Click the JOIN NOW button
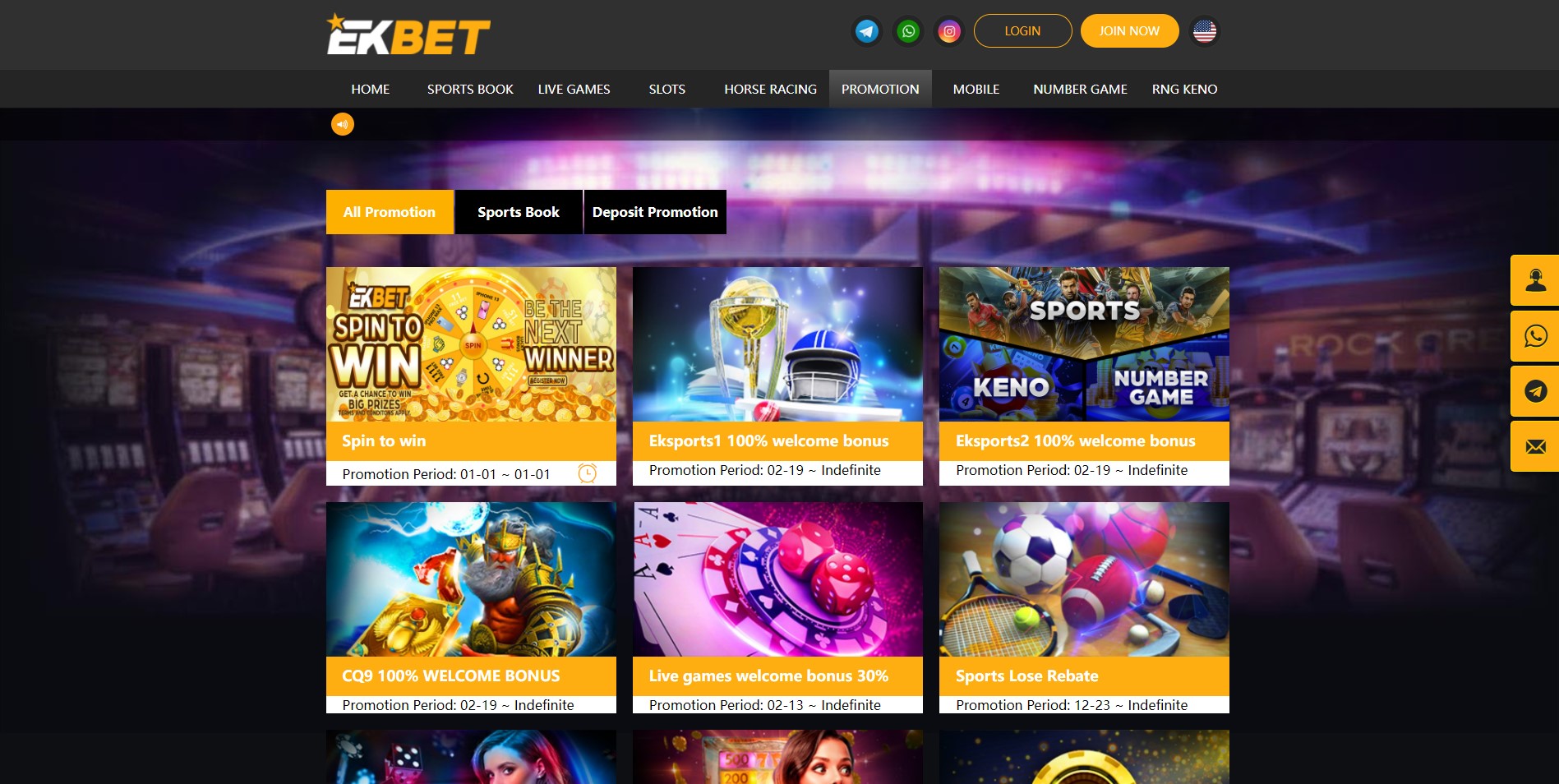 1129,31
